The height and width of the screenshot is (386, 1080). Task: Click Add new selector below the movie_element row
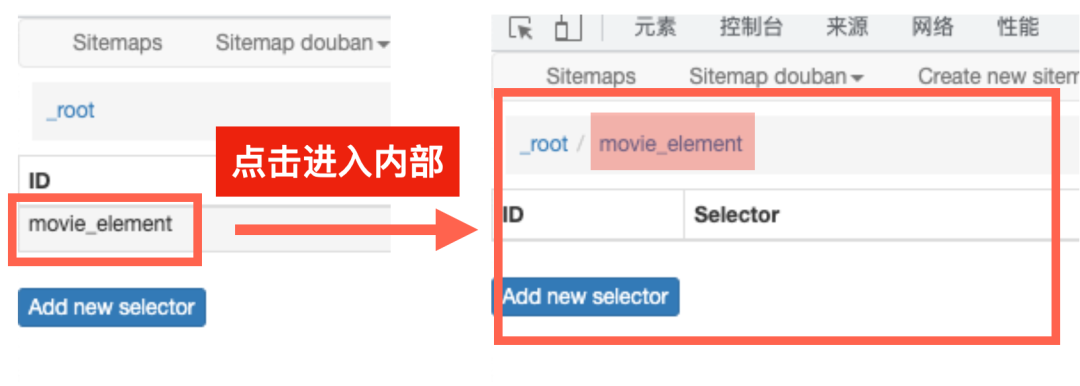[x=112, y=307]
